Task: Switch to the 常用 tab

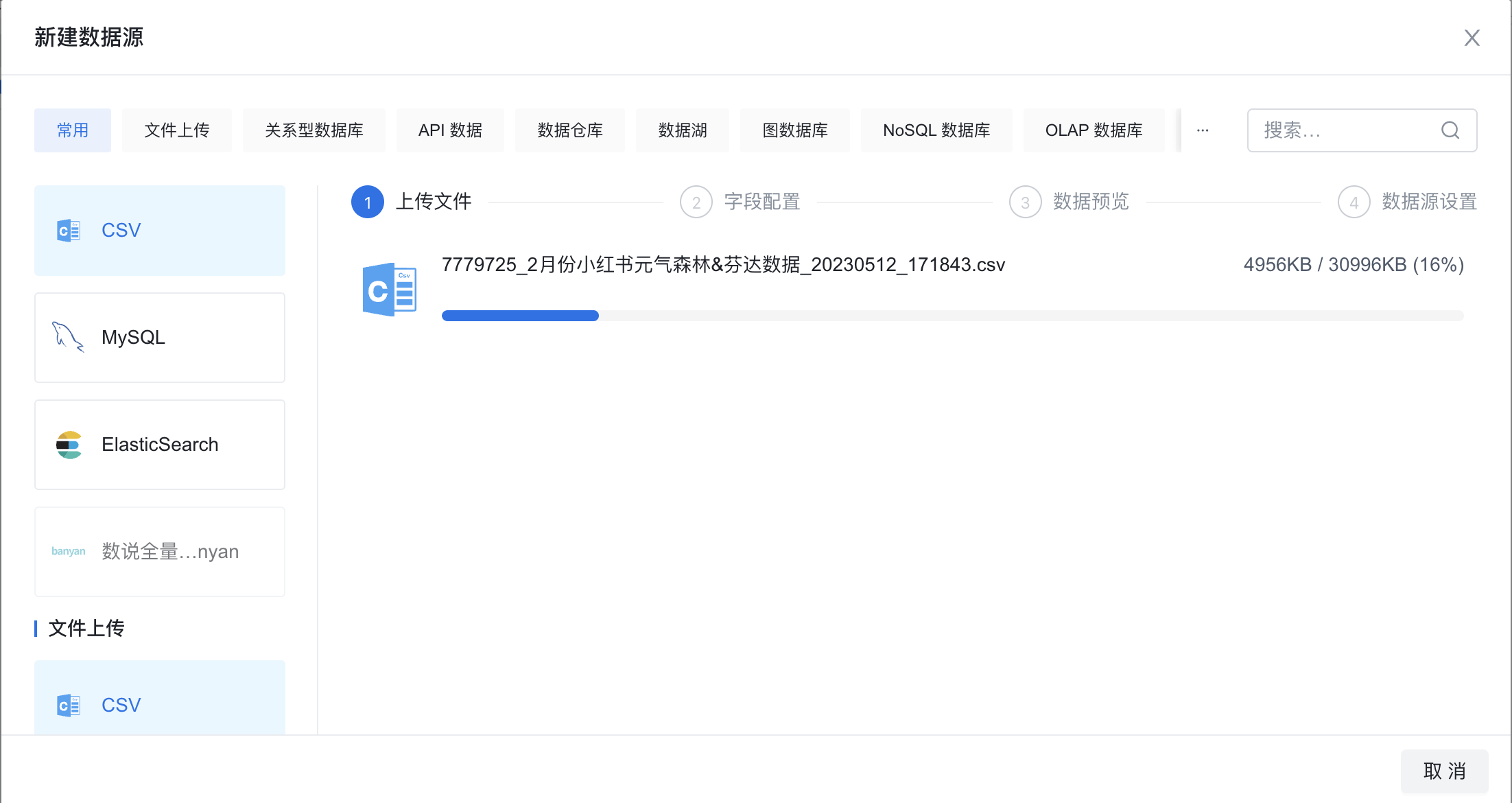Action: (x=73, y=130)
